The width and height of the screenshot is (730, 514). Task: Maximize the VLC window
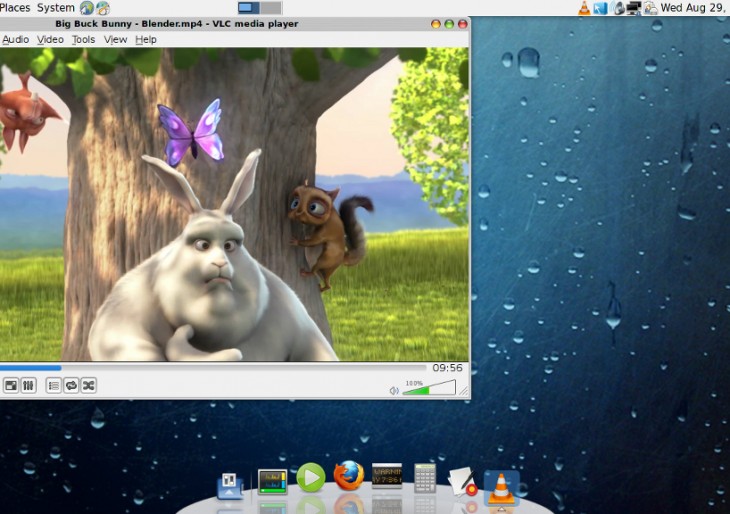point(449,24)
